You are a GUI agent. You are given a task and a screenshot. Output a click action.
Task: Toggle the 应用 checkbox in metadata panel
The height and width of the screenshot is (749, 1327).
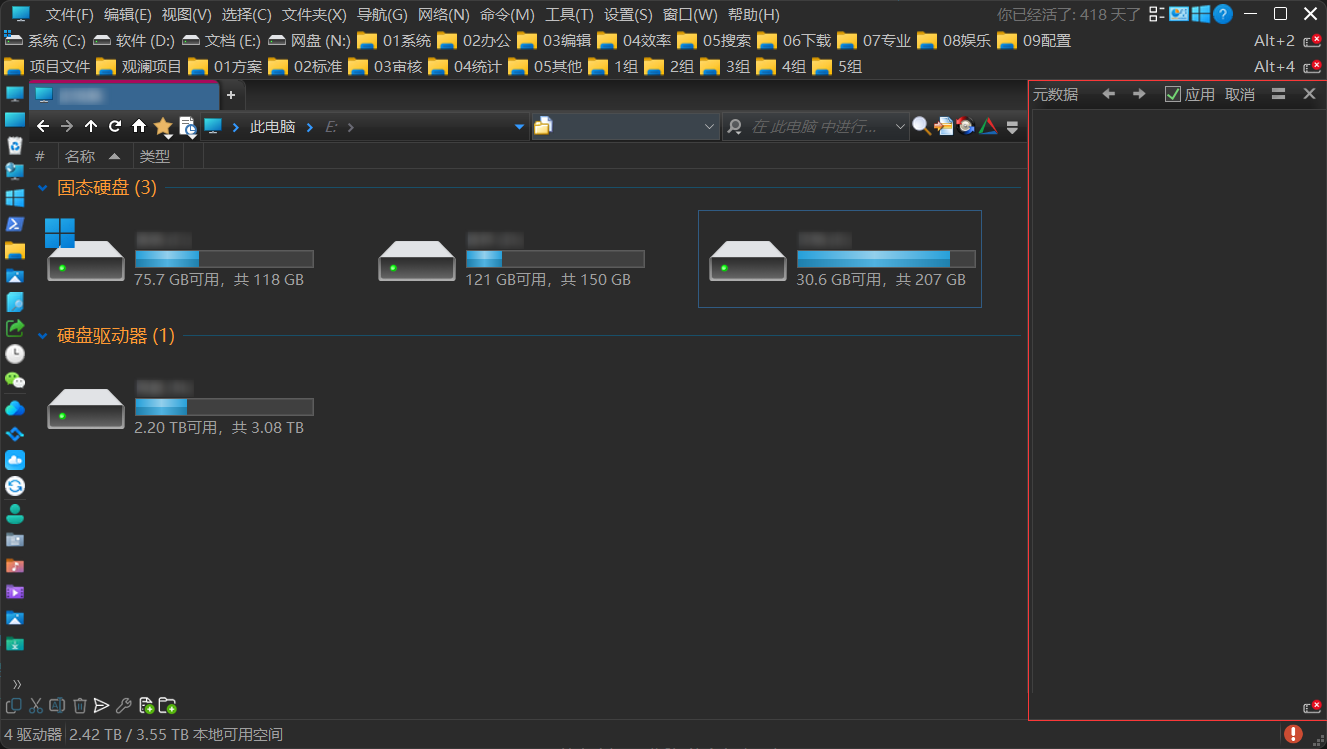click(x=1173, y=94)
